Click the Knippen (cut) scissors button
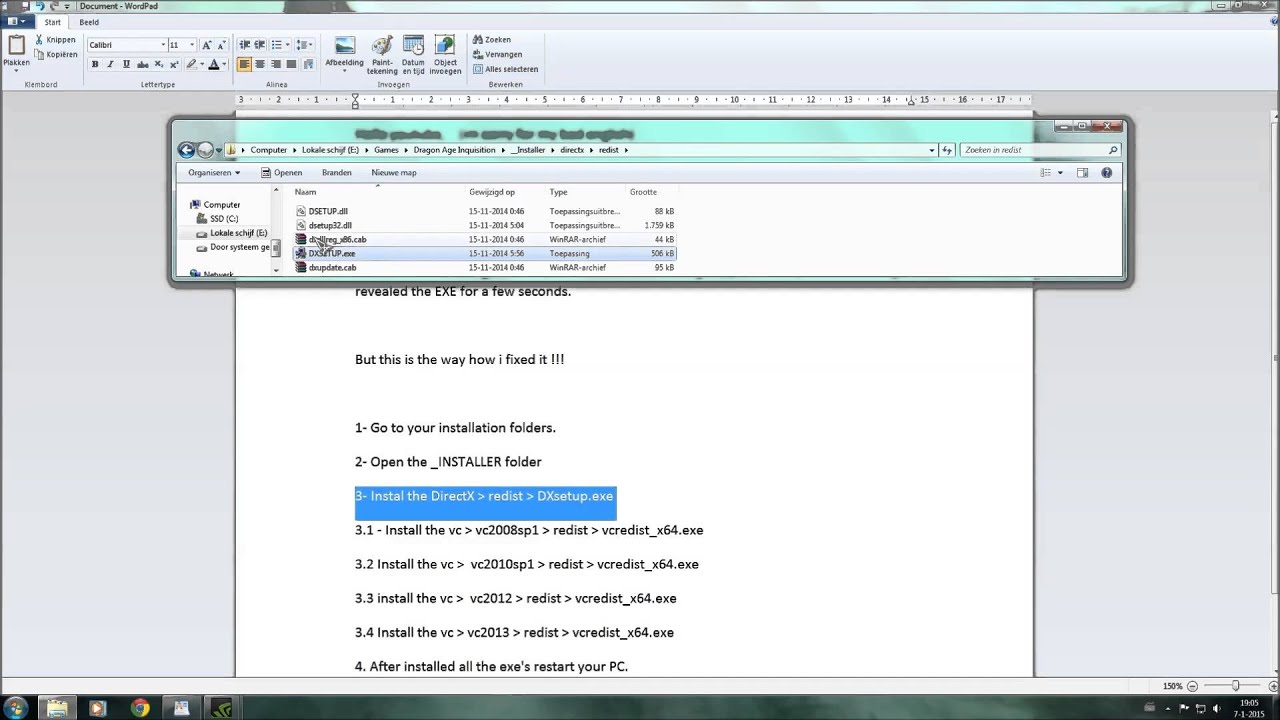 [55, 40]
